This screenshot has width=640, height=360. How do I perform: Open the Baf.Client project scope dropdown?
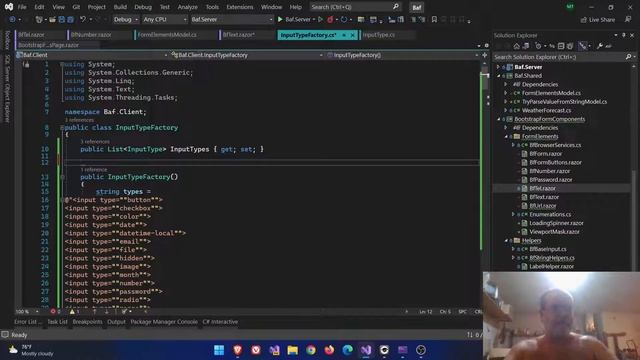tap(92, 55)
